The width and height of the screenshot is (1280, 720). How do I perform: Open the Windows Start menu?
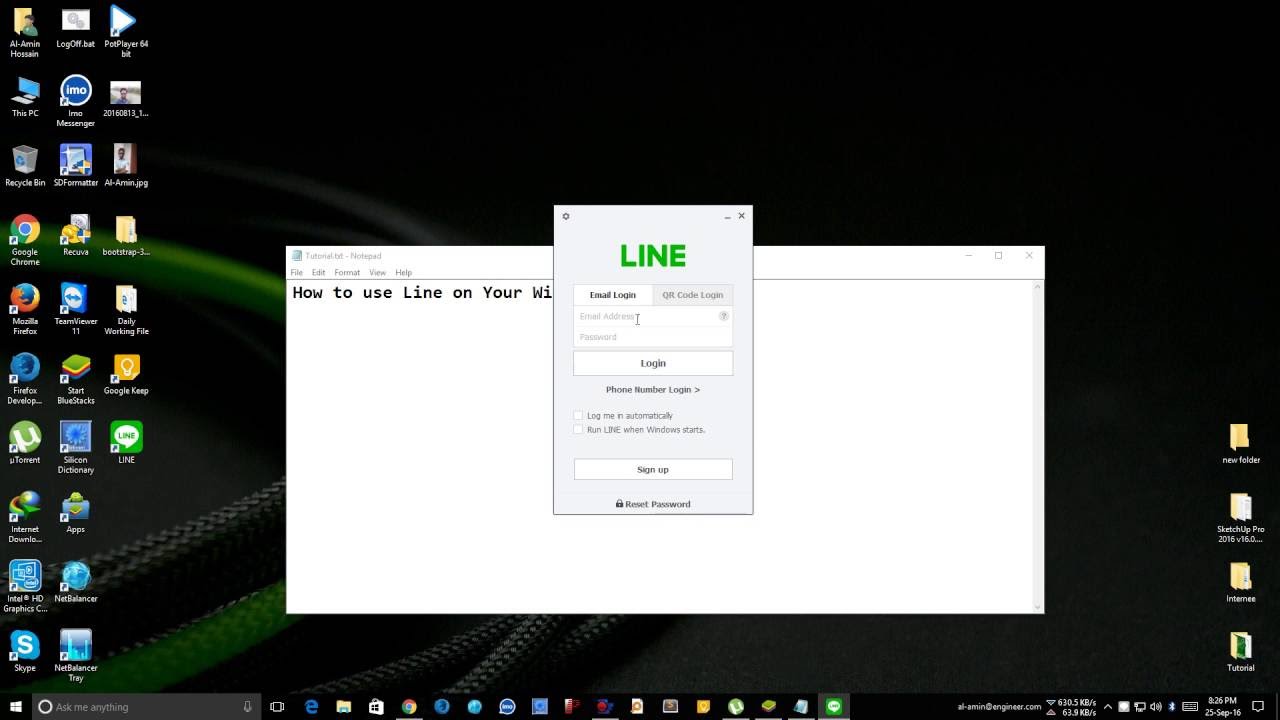(x=14, y=706)
